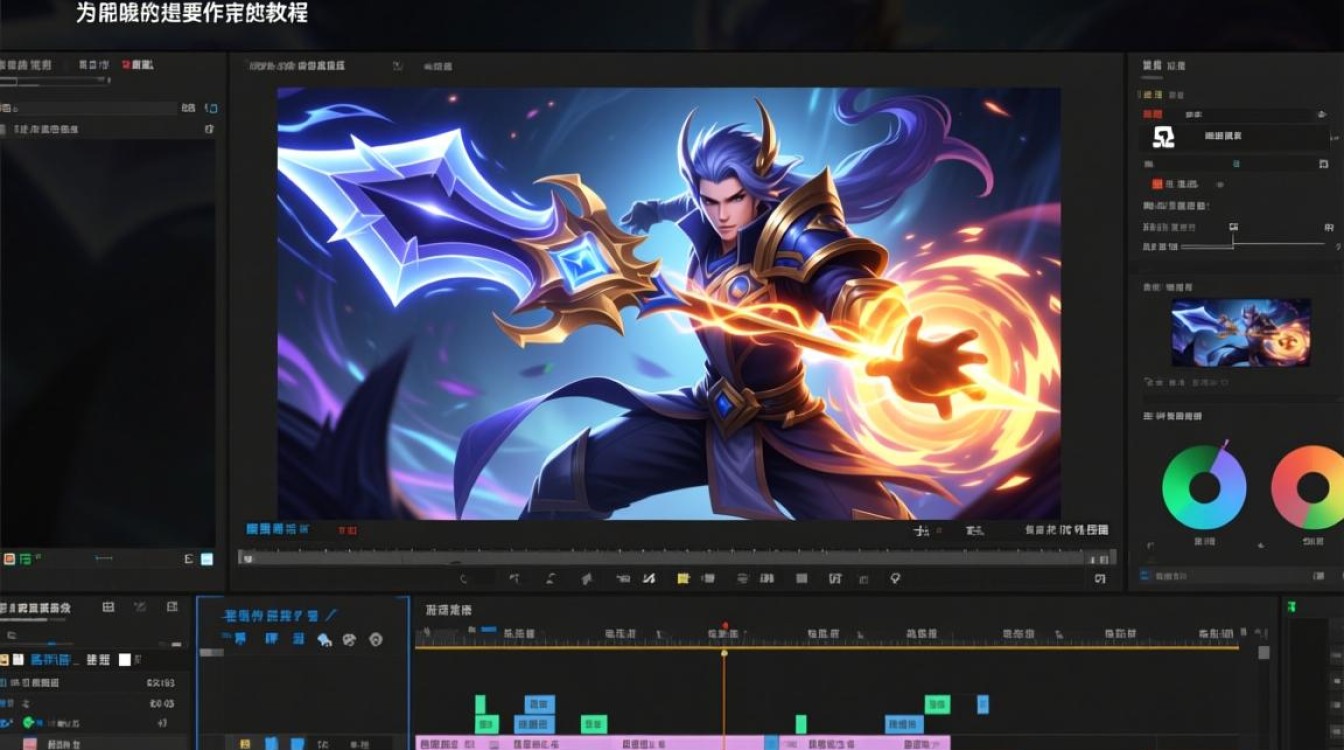Click the orange playhead on the timeline ruler
The image size is (1344, 750).
[725, 653]
